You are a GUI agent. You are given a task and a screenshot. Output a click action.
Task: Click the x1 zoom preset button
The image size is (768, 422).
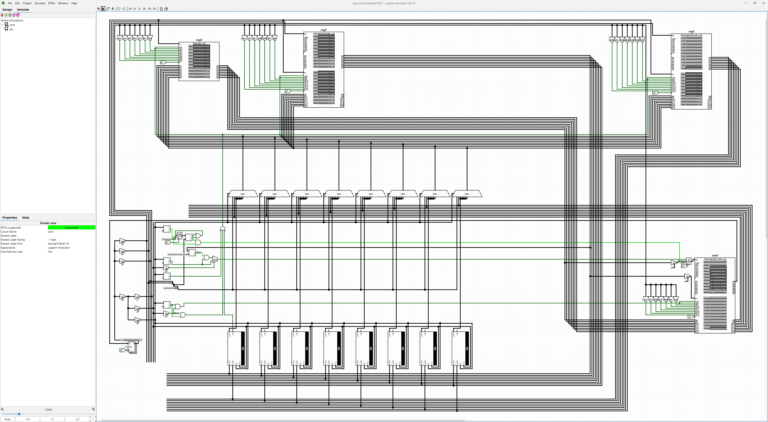pyautogui.click(x=52, y=419)
